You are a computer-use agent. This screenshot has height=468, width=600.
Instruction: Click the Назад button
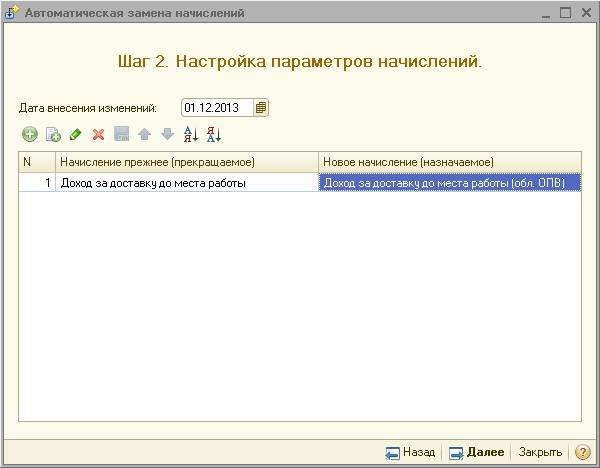coord(411,452)
